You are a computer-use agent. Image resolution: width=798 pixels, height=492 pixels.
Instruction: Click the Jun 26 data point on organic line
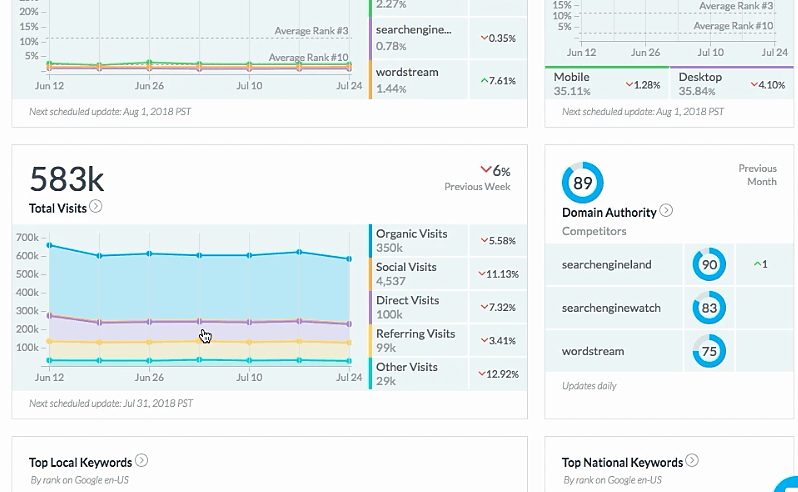pos(149,253)
